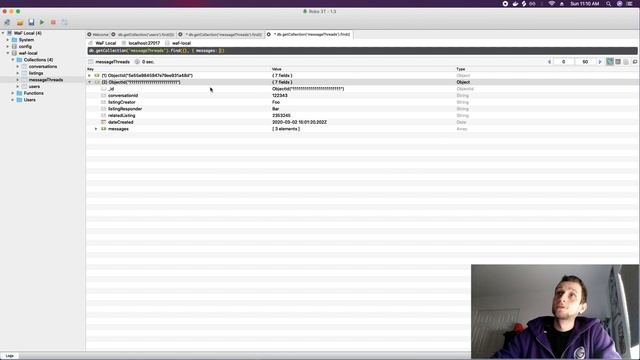
Task: Click the Save floppy-disk toolbar icon
Action: click(x=31, y=22)
